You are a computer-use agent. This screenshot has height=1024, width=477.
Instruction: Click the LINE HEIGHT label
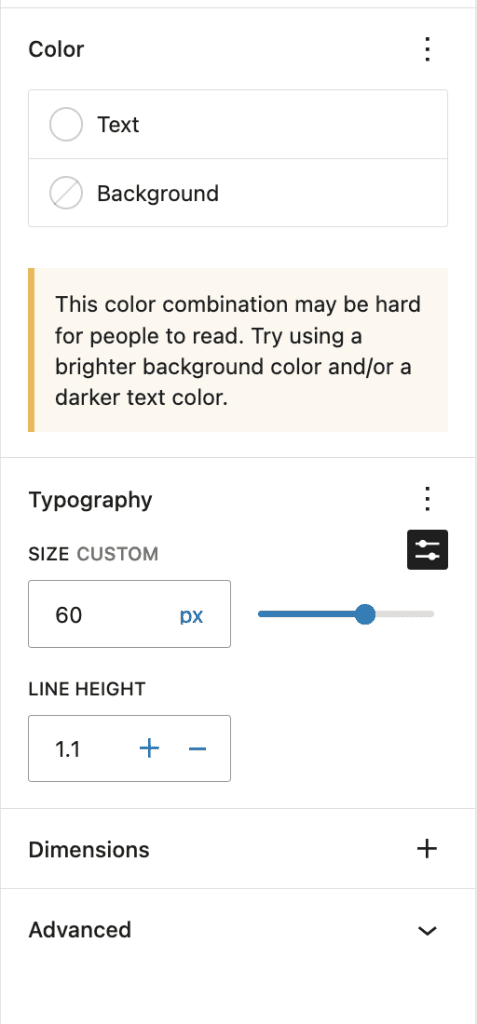87,688
